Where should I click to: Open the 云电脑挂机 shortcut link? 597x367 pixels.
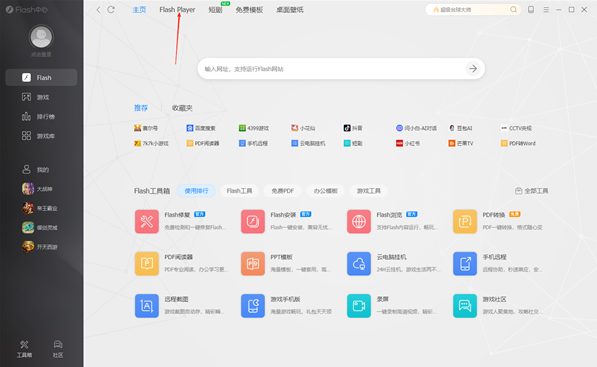308,144
